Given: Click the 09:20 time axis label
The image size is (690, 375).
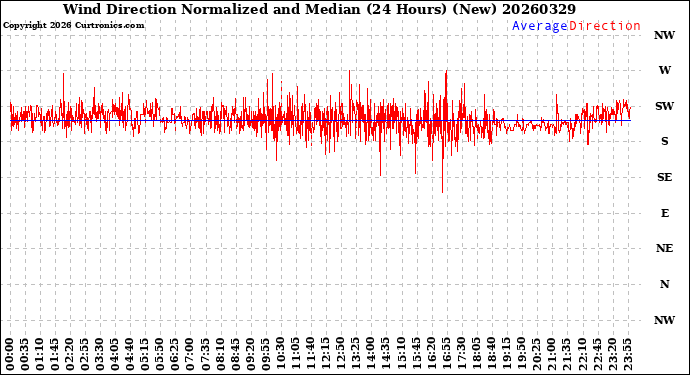Looking at the screenshot, I should 250,355.
